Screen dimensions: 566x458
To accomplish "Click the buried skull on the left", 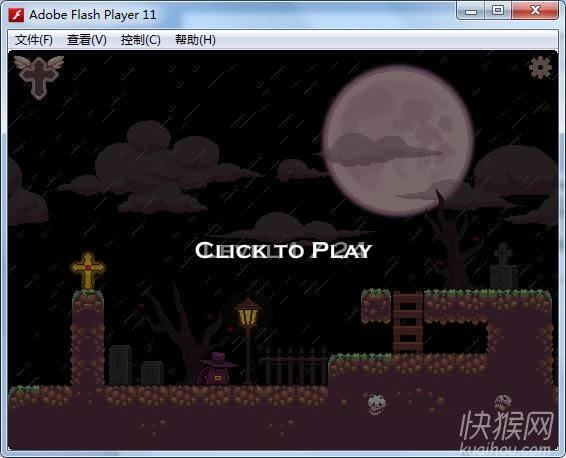I will [x=376, y=404].
